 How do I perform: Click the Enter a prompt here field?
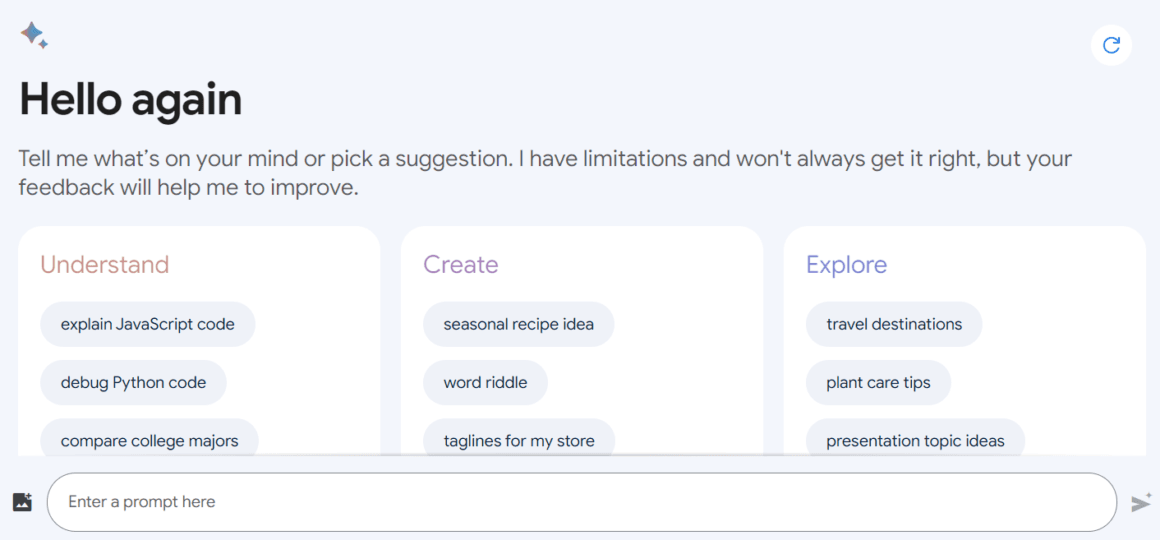(x=581, y=502)
